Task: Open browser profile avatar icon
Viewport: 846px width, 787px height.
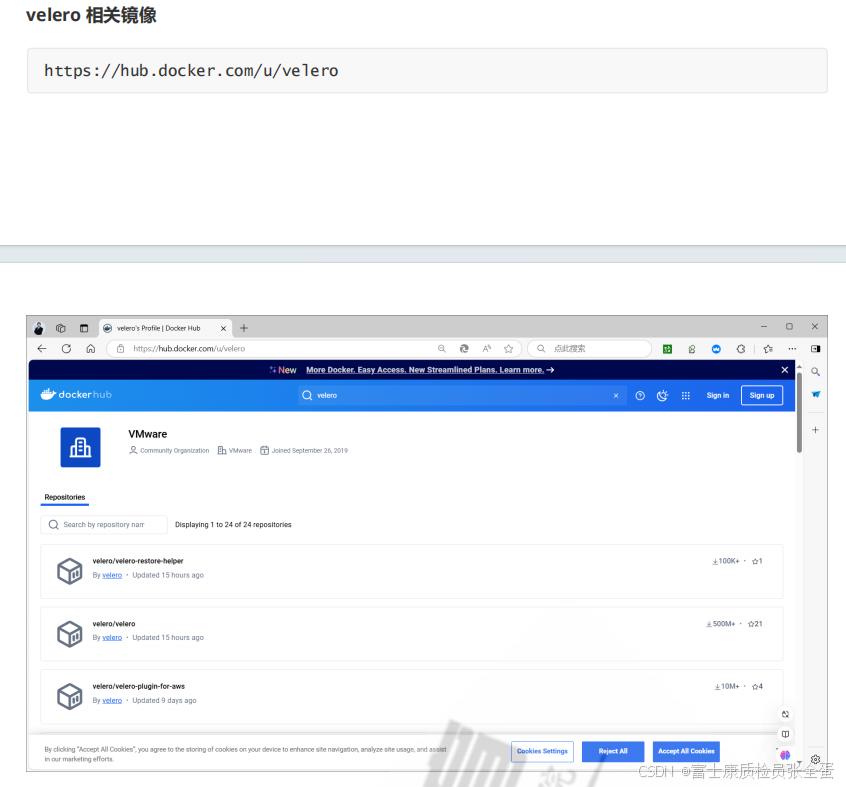Action: (x=39, y=328)
